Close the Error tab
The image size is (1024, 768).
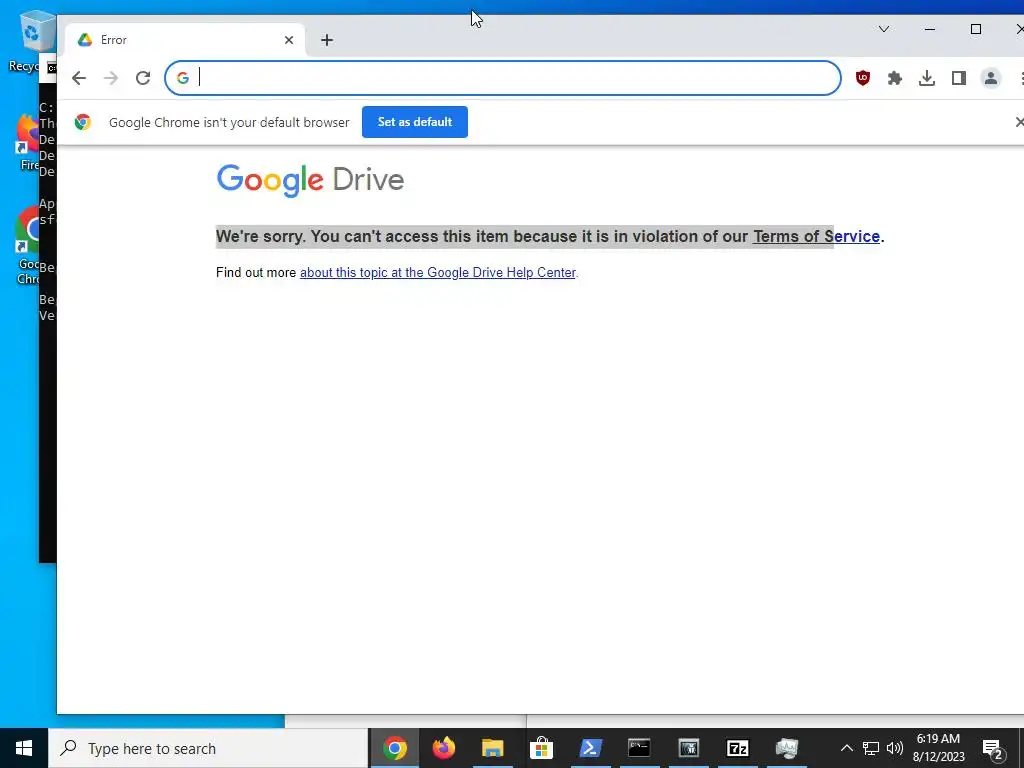click(289, 40)
